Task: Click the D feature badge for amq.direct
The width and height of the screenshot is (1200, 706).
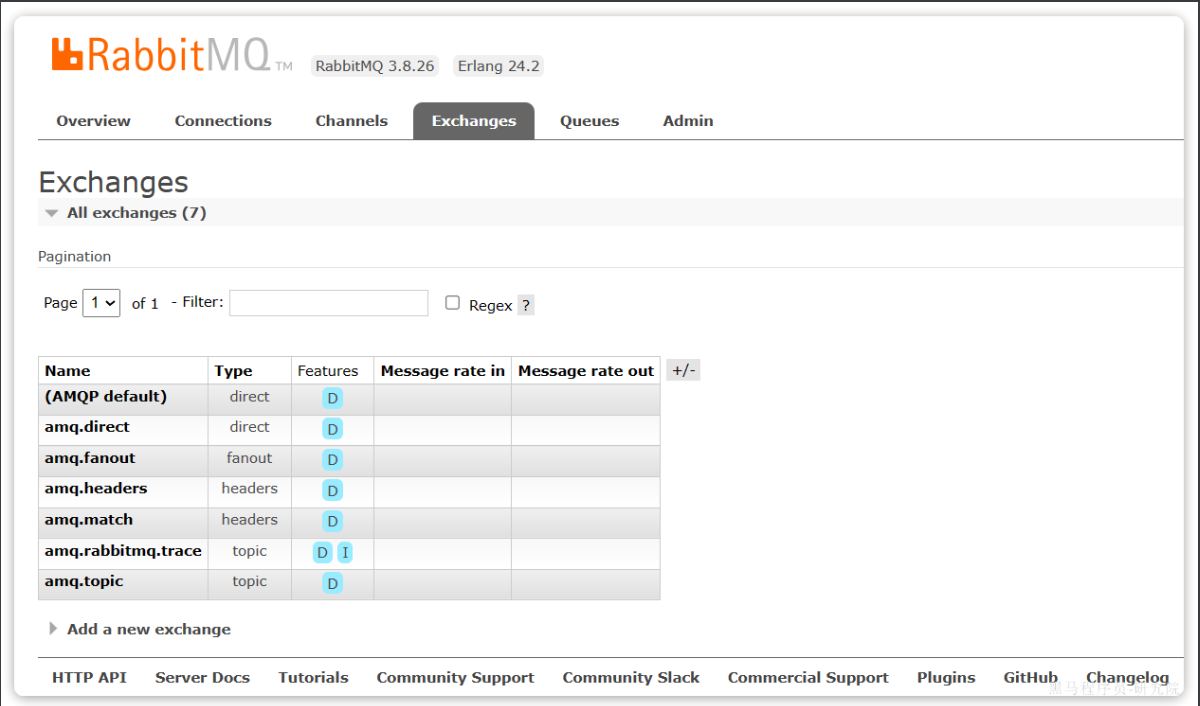Action: [x=333, y=429]
